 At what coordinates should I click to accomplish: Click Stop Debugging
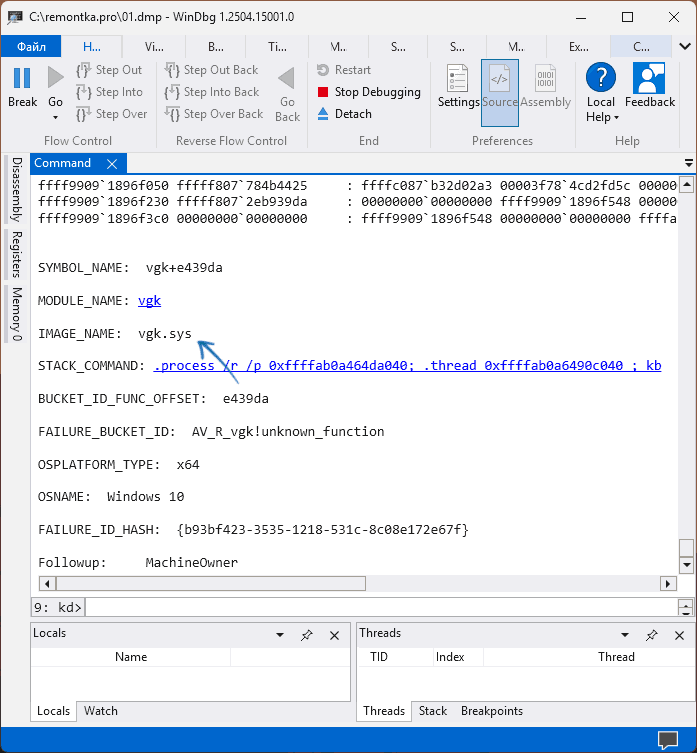click(x=369, y=92)
